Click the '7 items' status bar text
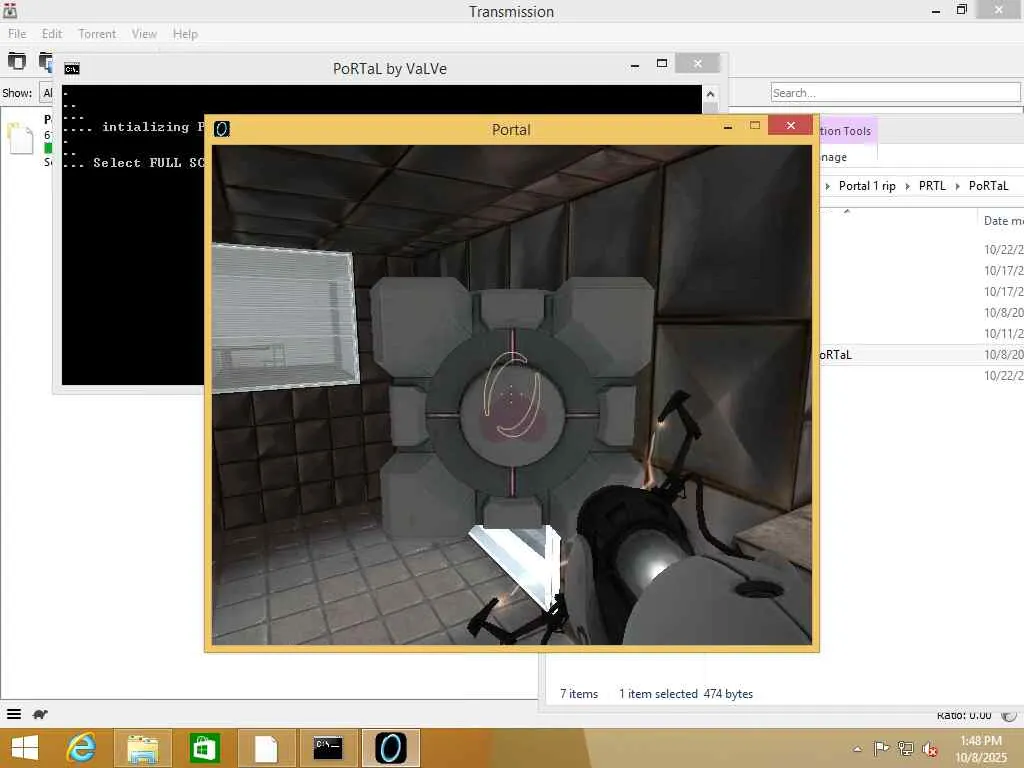 tap(579, 694)
